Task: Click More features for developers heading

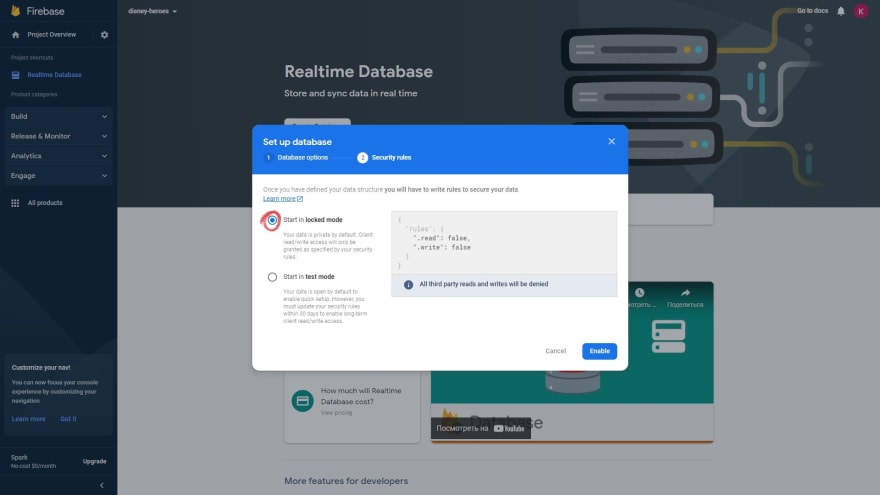Action: 346,481
